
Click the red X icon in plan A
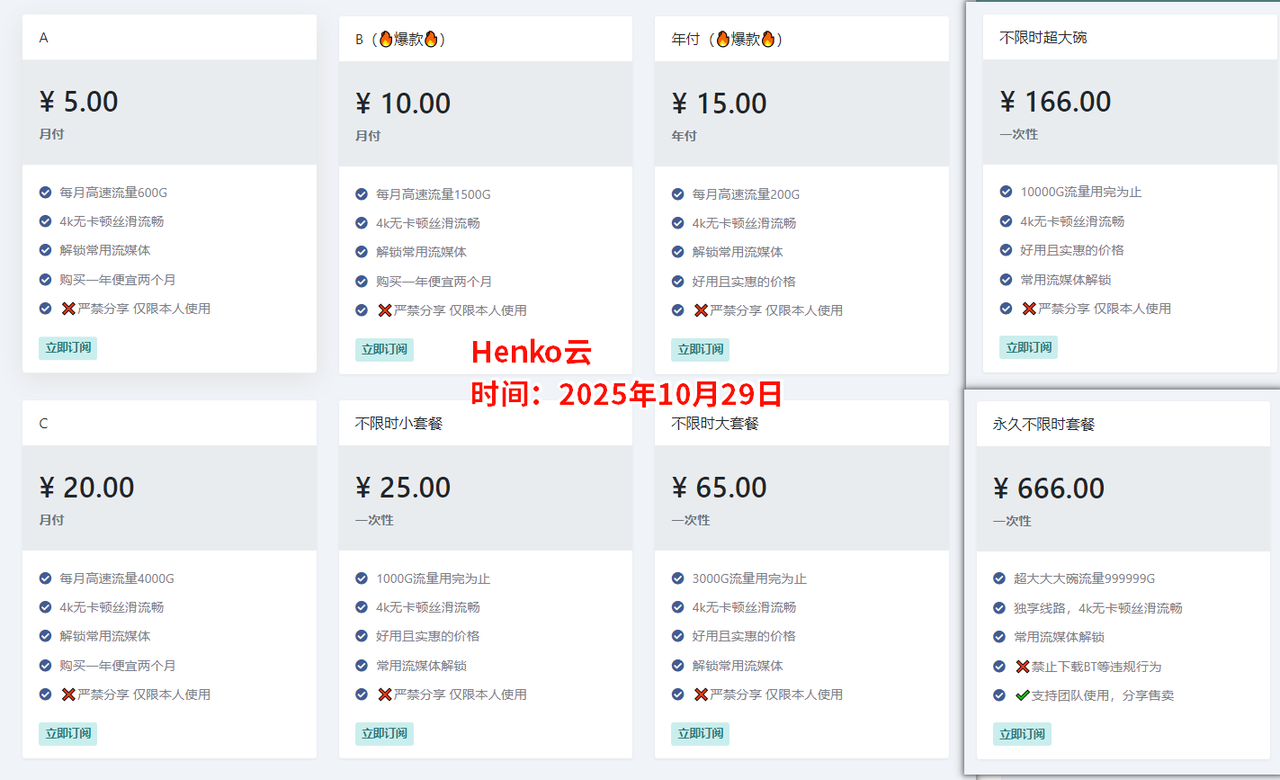tap(68, 308)
